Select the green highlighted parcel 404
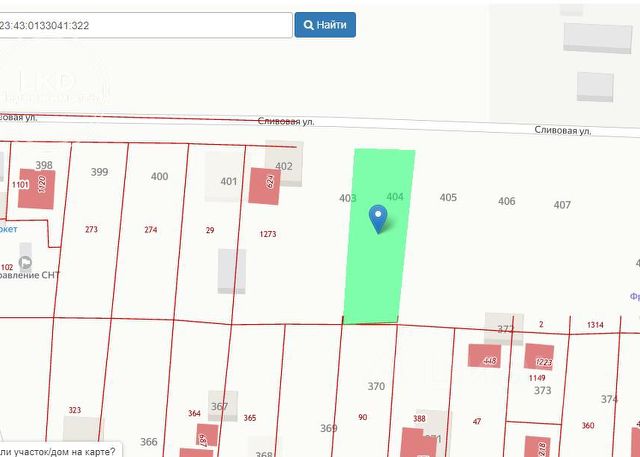The image size is (640, 457). (380, 237)
